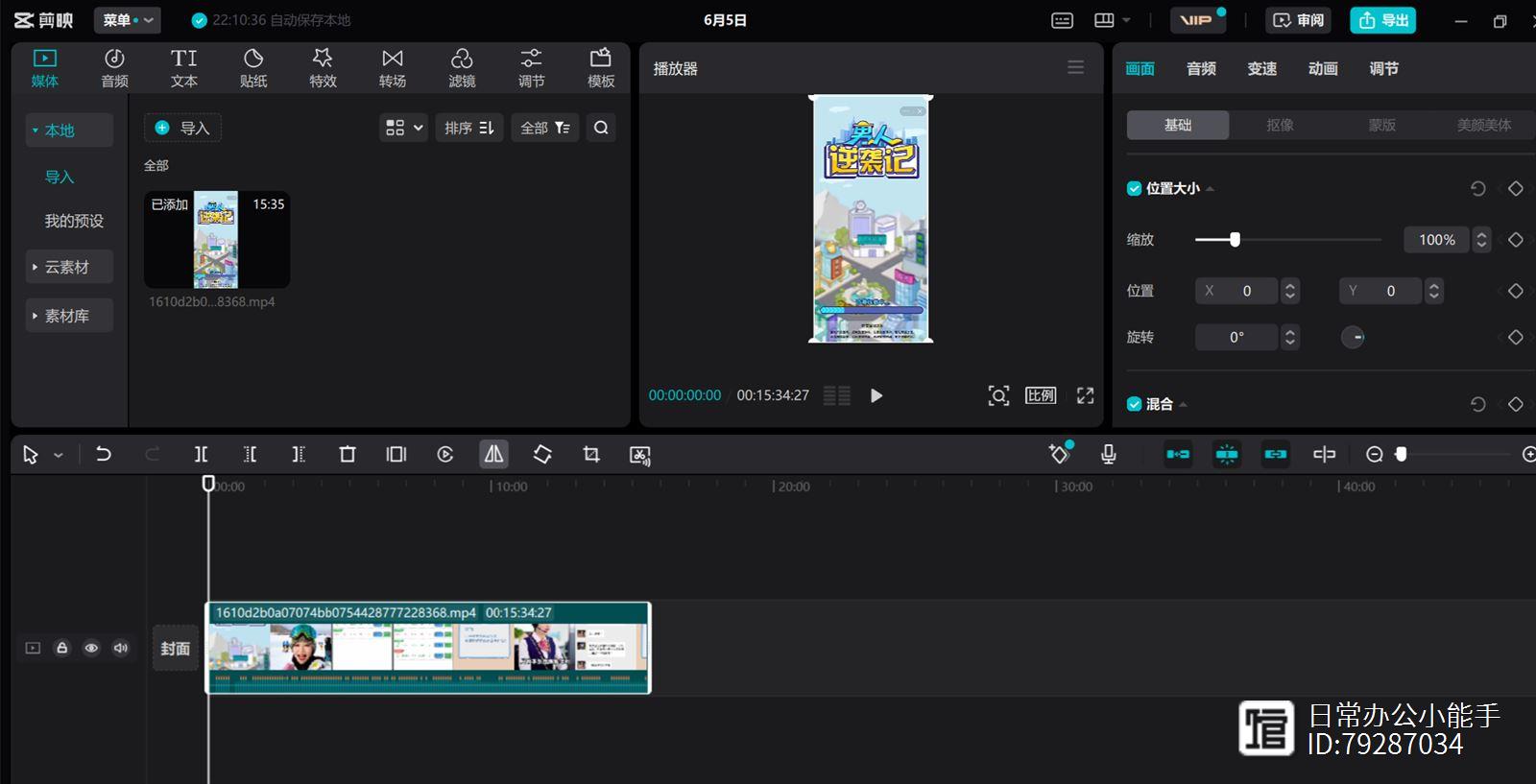1536x784 pixels.
Task: Mute the track with the speaker icon
Action: (x=121, y=648)
